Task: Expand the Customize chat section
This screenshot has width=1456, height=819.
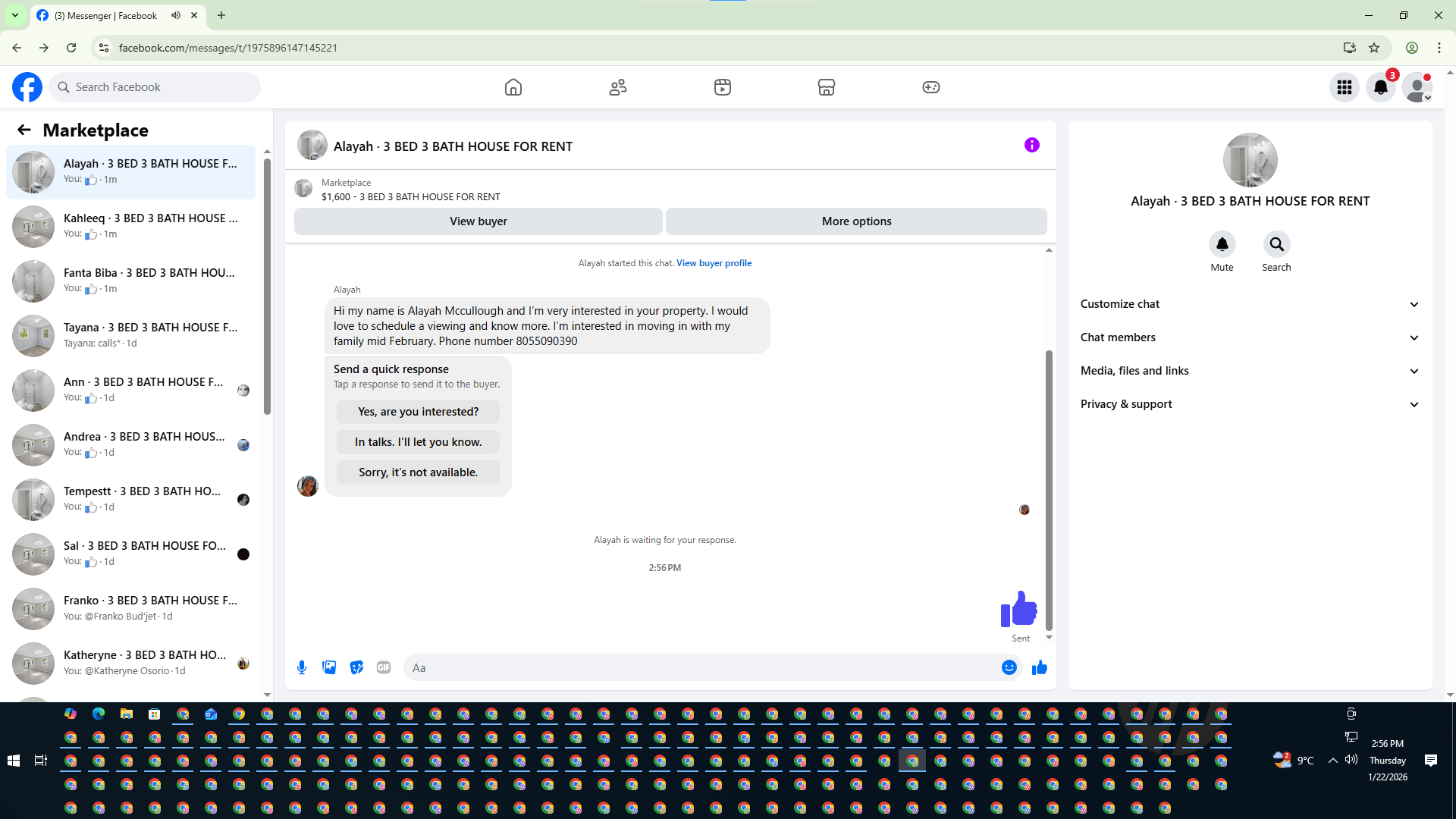Action: click(x=1250, y=304)
